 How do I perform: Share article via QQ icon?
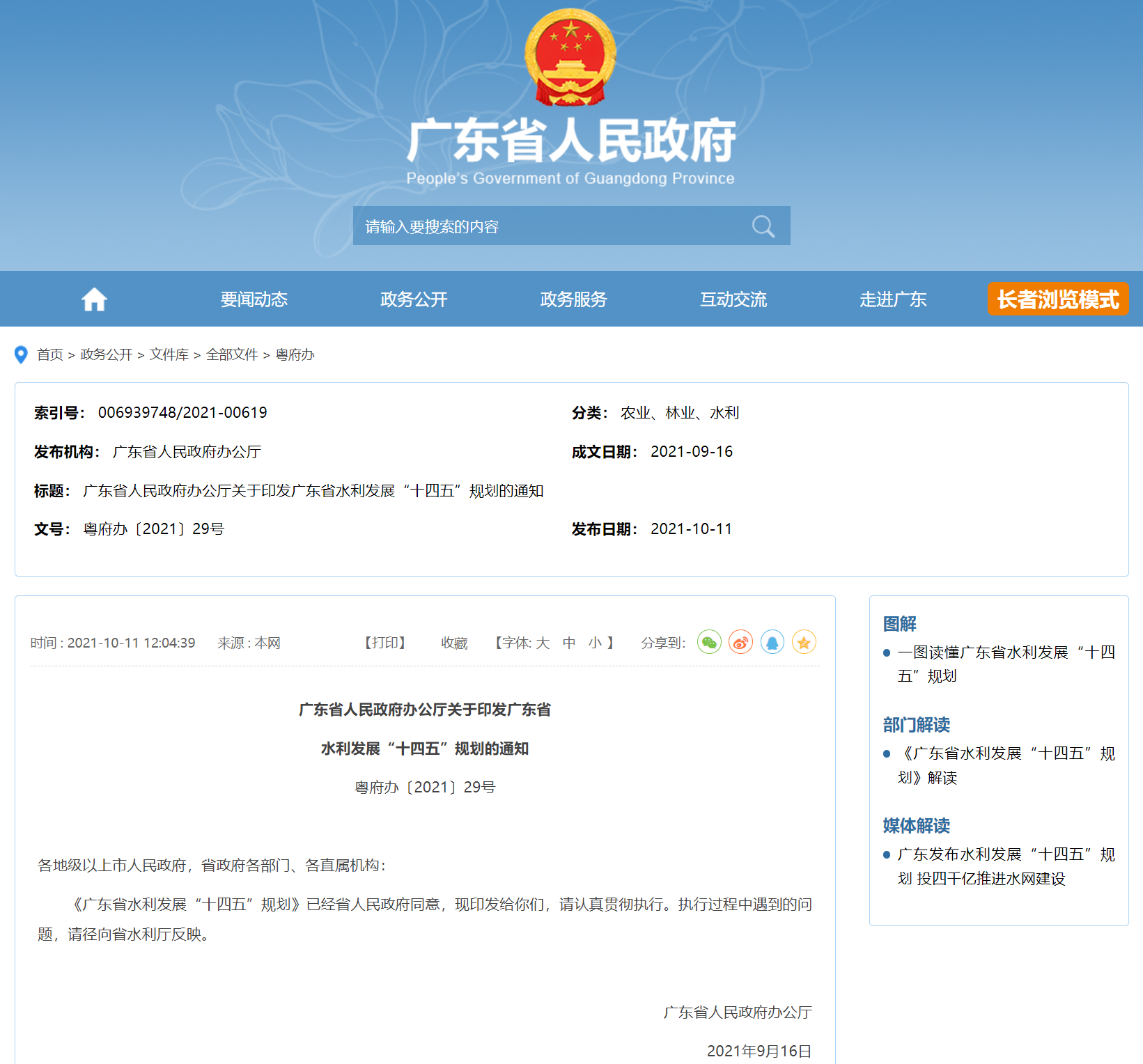click(x=772, y=642)
